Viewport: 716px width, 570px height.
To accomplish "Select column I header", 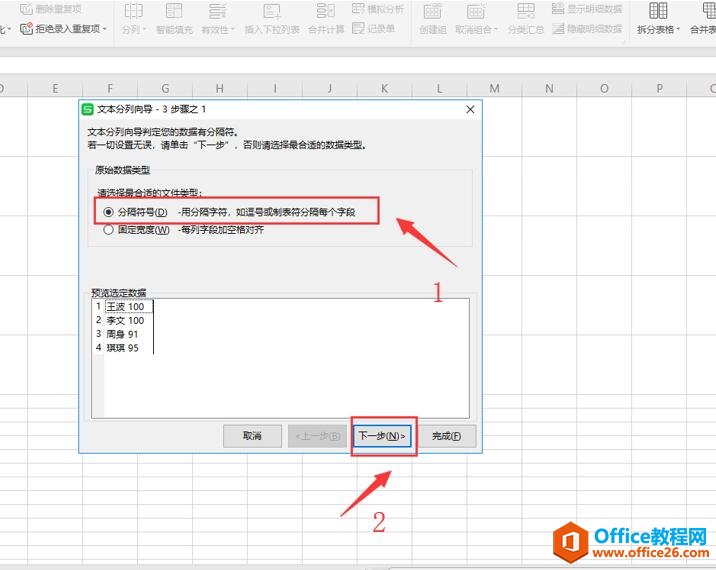I will (x=275, y=89).
